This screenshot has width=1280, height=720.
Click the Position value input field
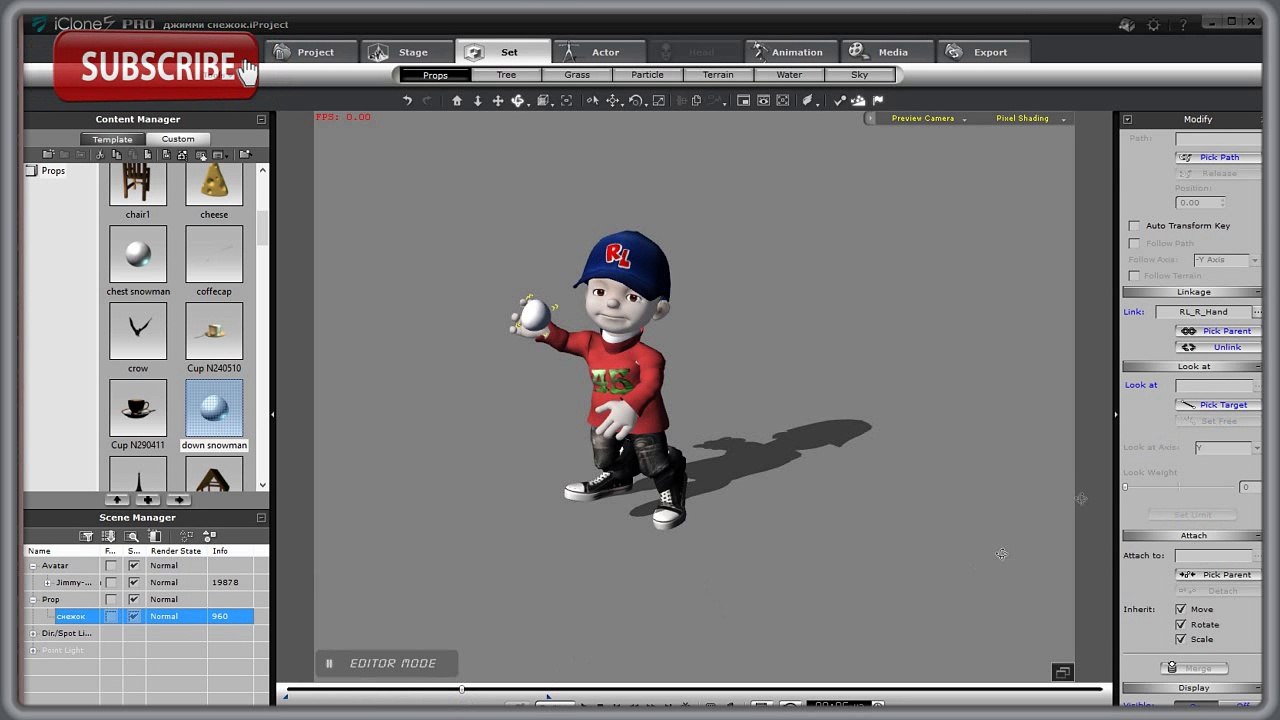(x=1199, y=203)
